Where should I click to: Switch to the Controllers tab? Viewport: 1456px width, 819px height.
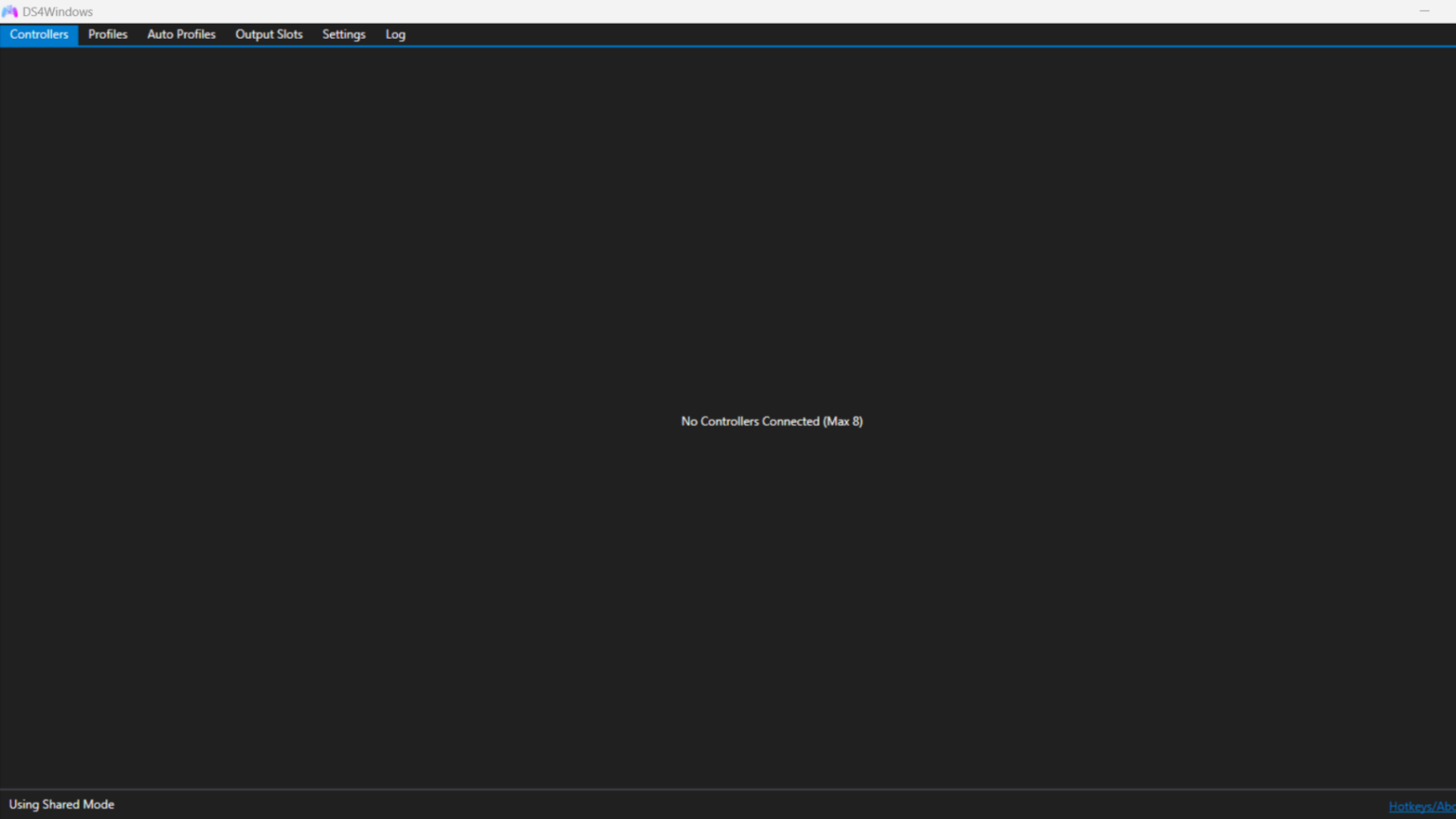pos(39,34)
